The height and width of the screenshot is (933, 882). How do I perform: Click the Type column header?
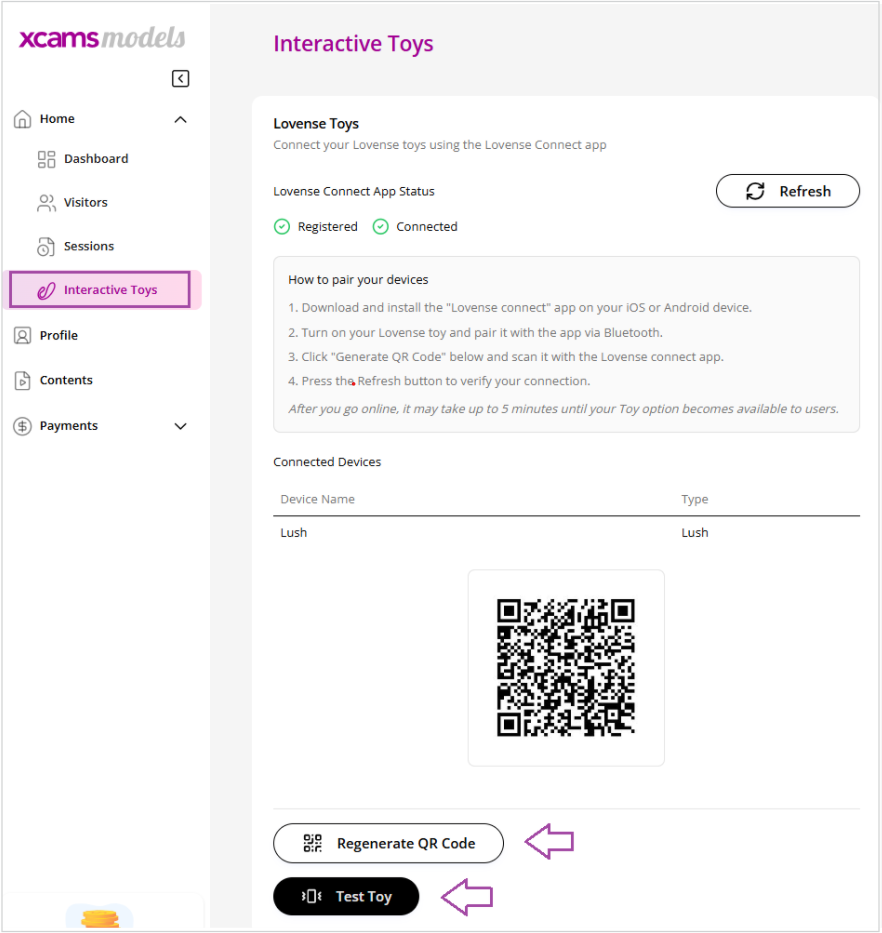point(695,499)
